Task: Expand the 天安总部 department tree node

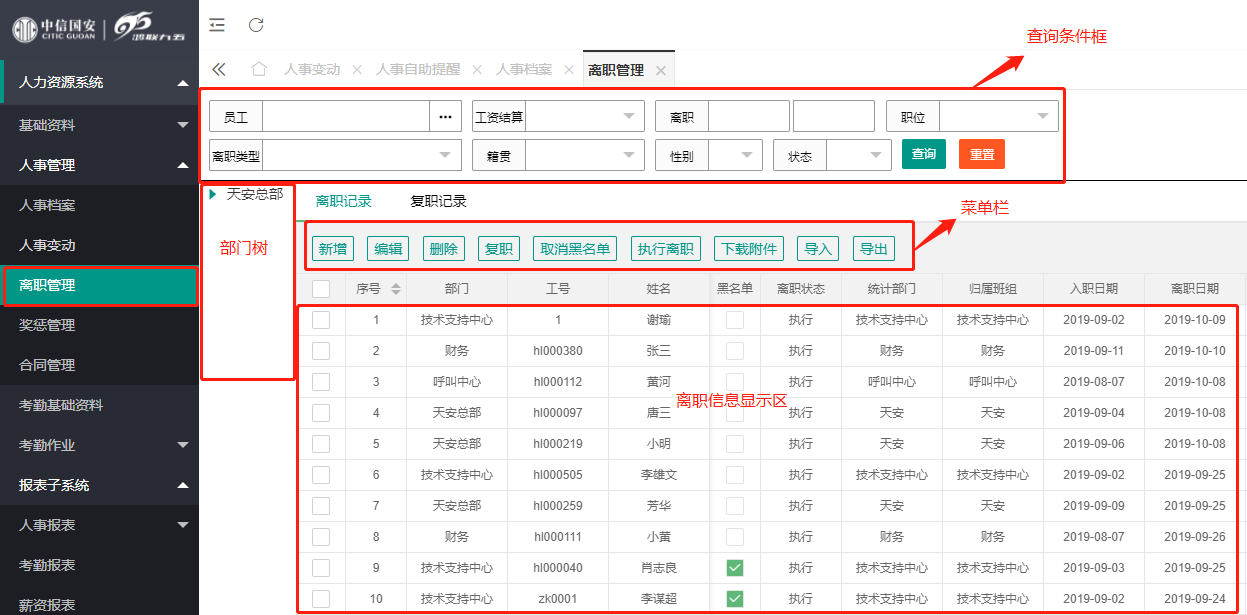Action: coord(213,194)
